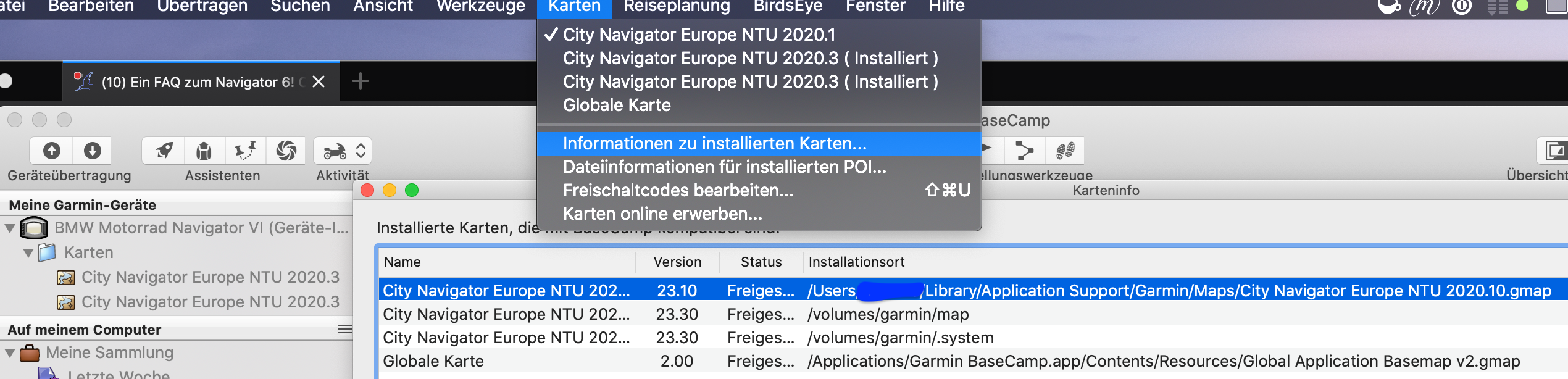
Task: Collapse the Meine Sammlung tree node
Action: [10, 353]
